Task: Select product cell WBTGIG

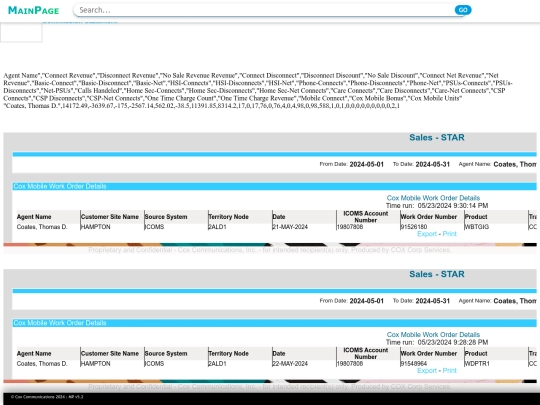Action: tap(477, 227)
